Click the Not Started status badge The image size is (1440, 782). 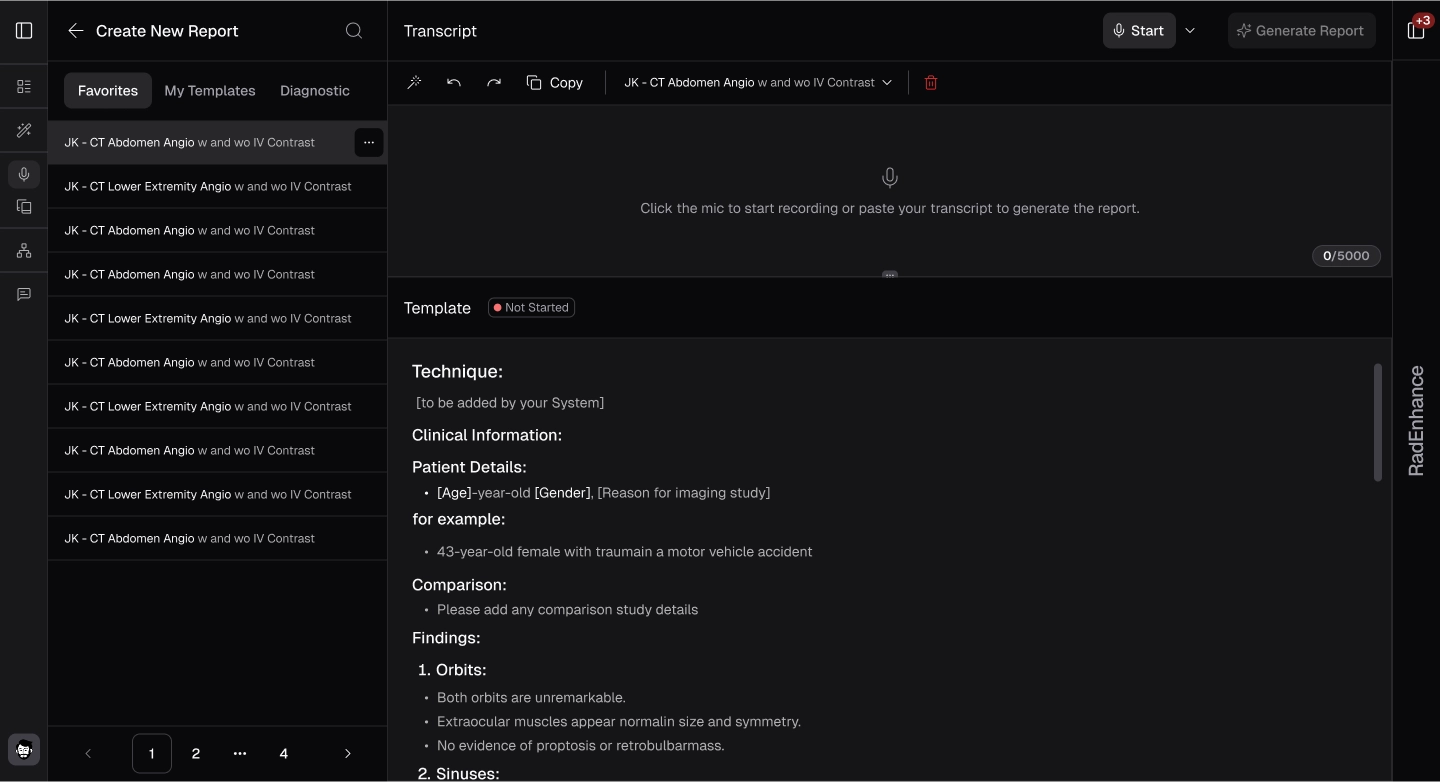[531, 308]
